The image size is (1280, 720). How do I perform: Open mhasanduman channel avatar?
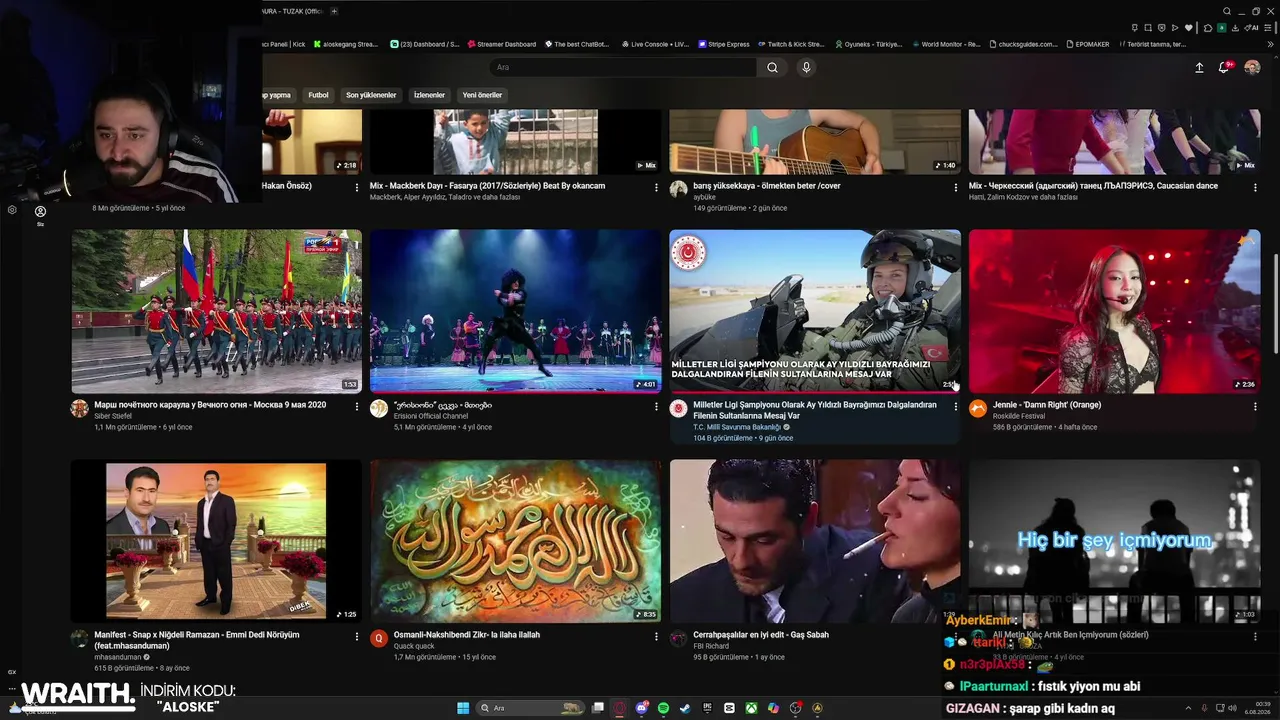(x=79, y=638)
